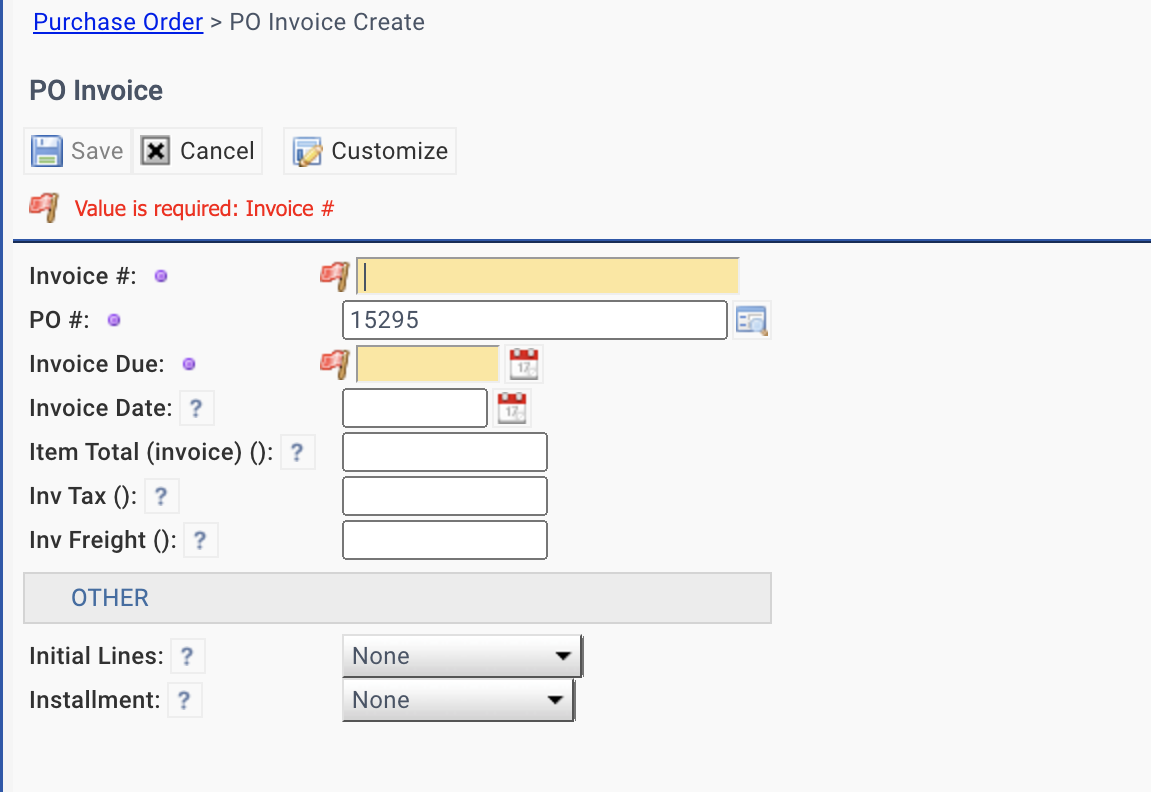
Task: Go back to Purchase Order breadcrumb link
Action: (118, 22)
